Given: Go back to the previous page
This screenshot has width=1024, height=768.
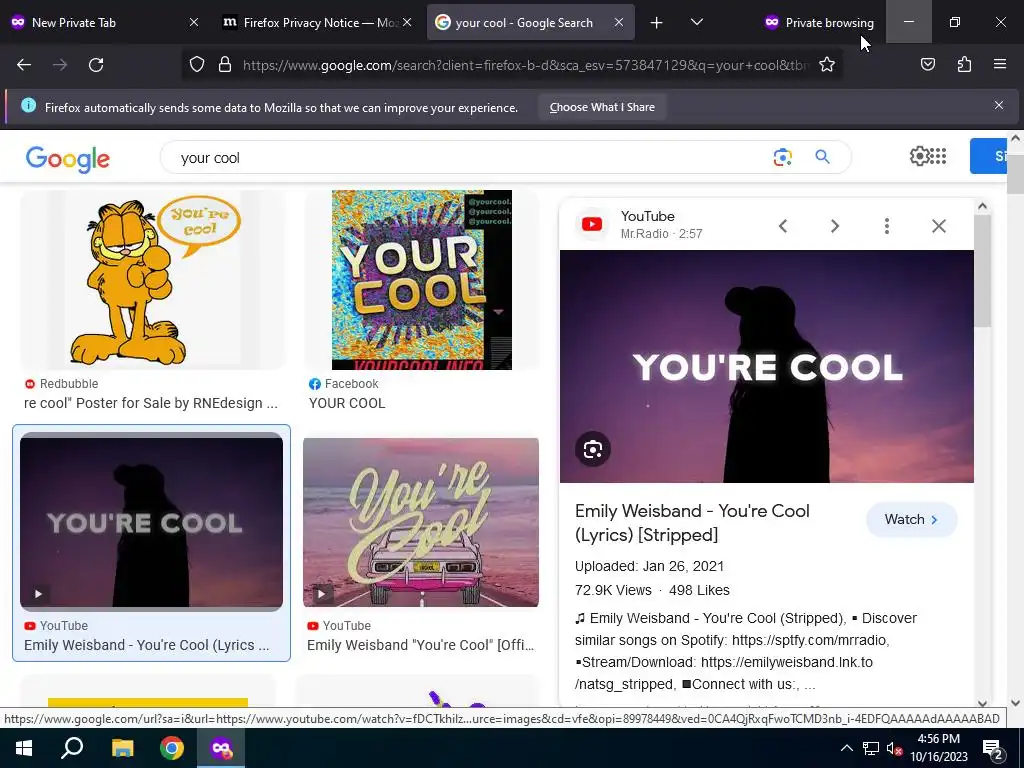Looking at the screenshot, I should click(x=24, y=65).
